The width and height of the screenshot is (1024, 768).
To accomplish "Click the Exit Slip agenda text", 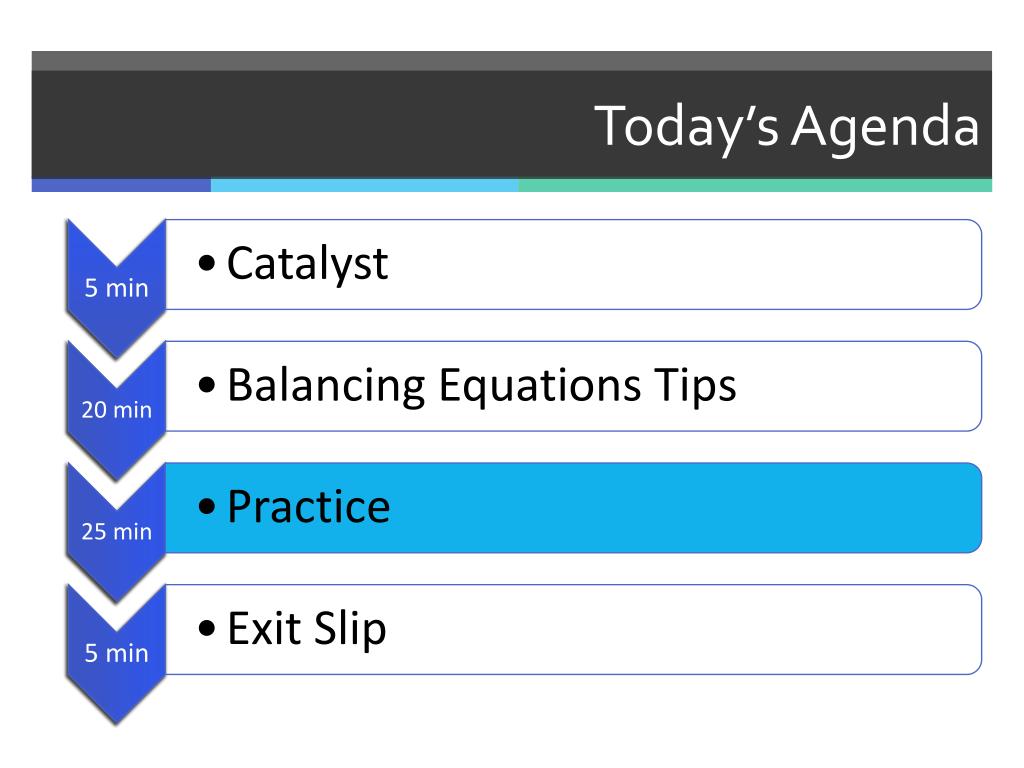I will tap(306, 629).
